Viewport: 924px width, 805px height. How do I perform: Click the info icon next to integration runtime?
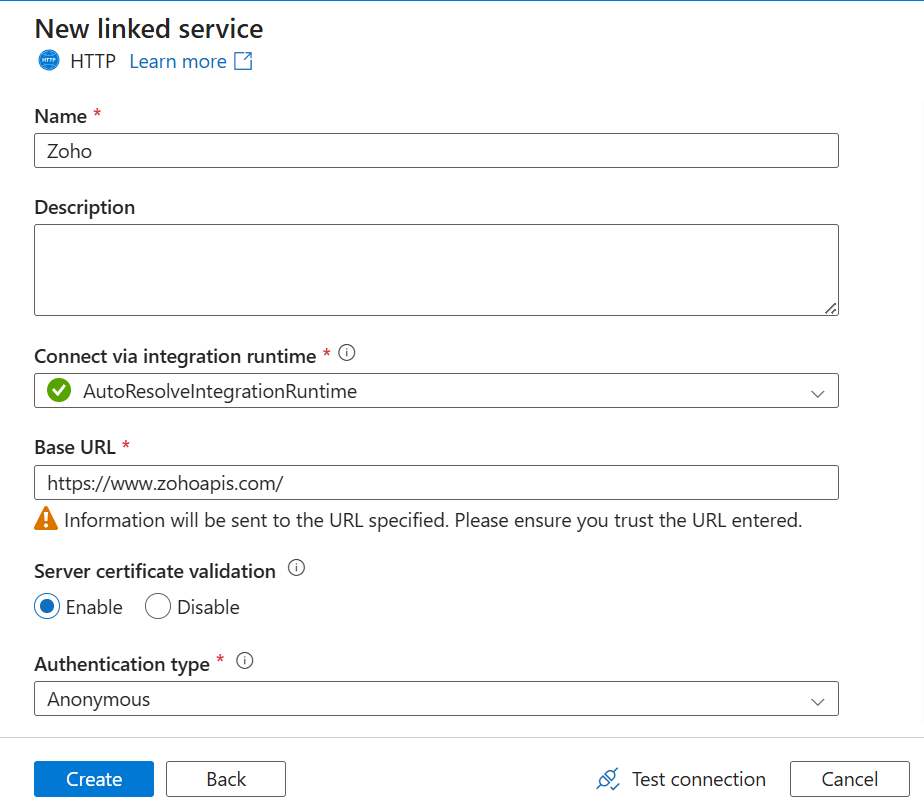(347, 353)
